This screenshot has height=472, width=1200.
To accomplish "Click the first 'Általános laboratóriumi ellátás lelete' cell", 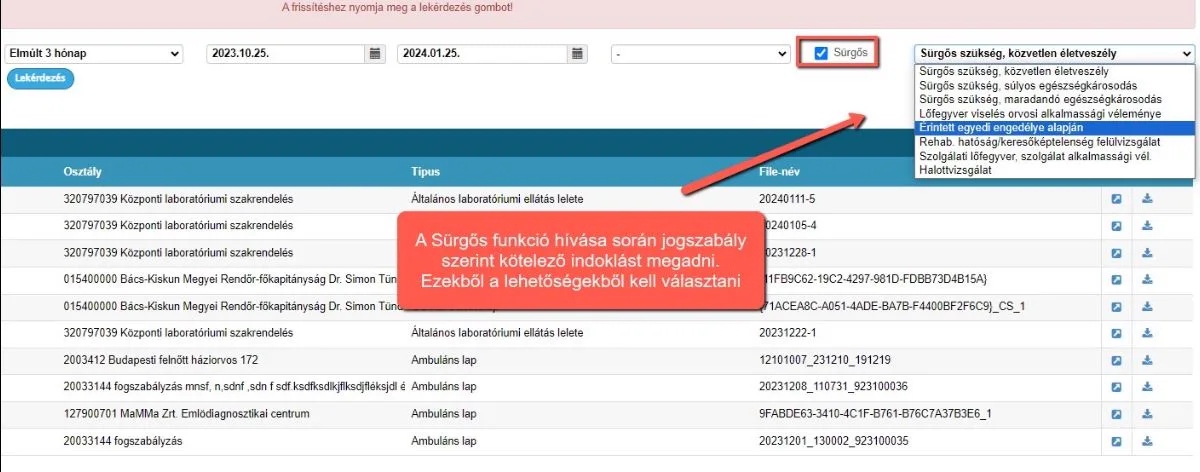I will (497, 199).
